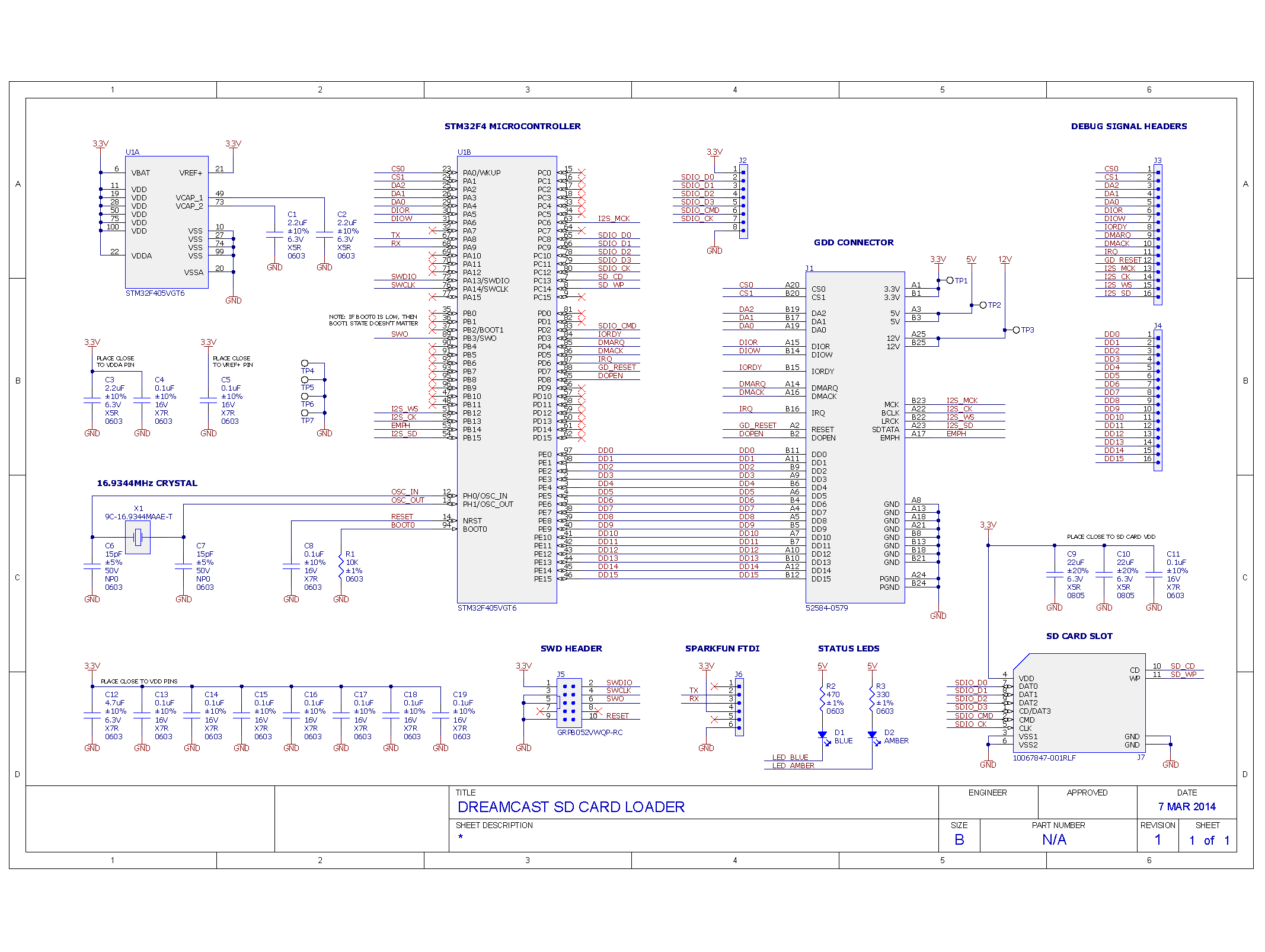Click the SDIO_CMD label at J7
Screen dimensions: 1265x952
coord(974,716)
